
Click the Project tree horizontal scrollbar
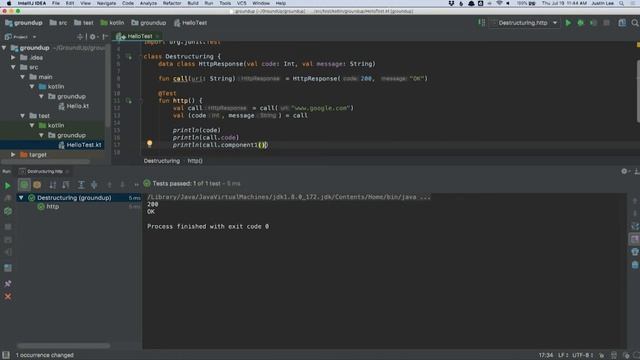point(46,162)
